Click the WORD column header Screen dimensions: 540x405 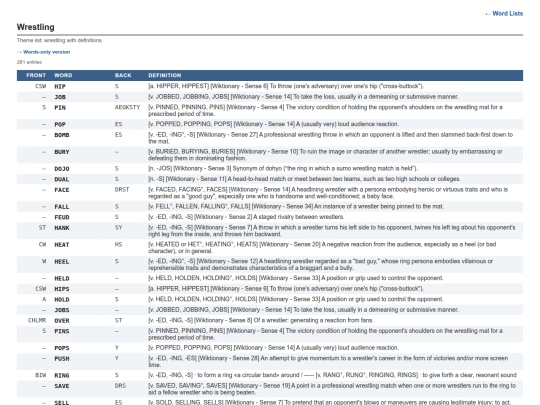63,75
